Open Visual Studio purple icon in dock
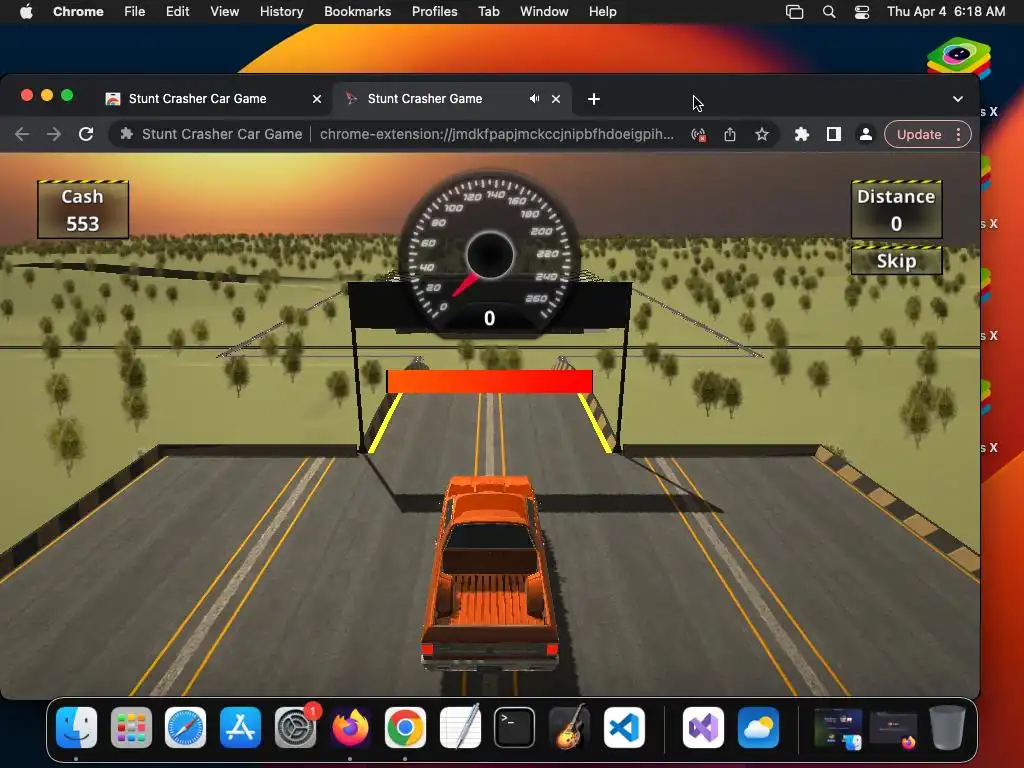Image resolution: width=1024 pixels, height=768 pixels. pyautogui.click(x=703, y=728)
